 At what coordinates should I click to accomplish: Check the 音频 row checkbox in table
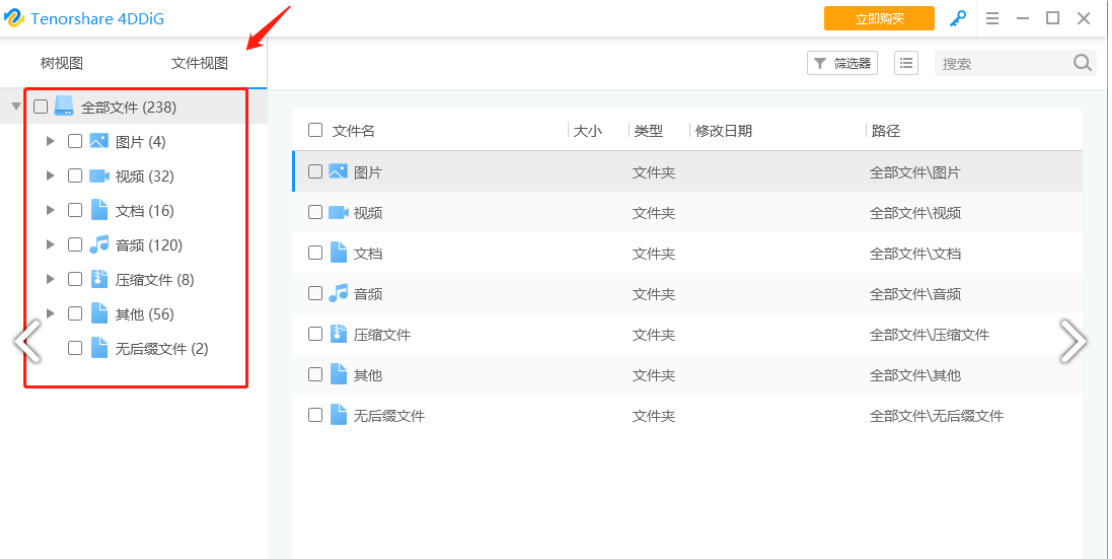(315, 293)
